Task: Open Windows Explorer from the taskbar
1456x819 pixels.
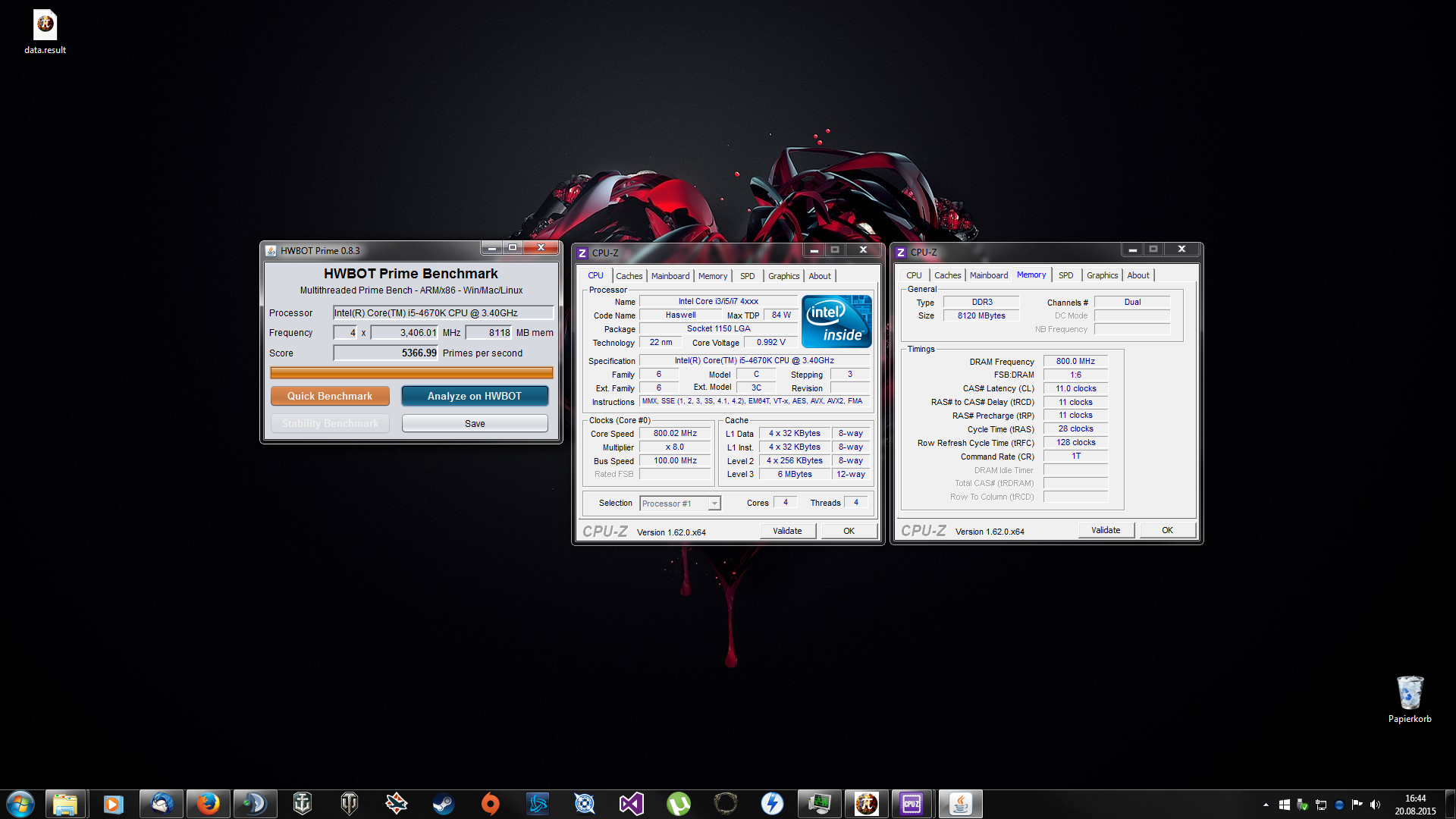Action: (65, 804)
